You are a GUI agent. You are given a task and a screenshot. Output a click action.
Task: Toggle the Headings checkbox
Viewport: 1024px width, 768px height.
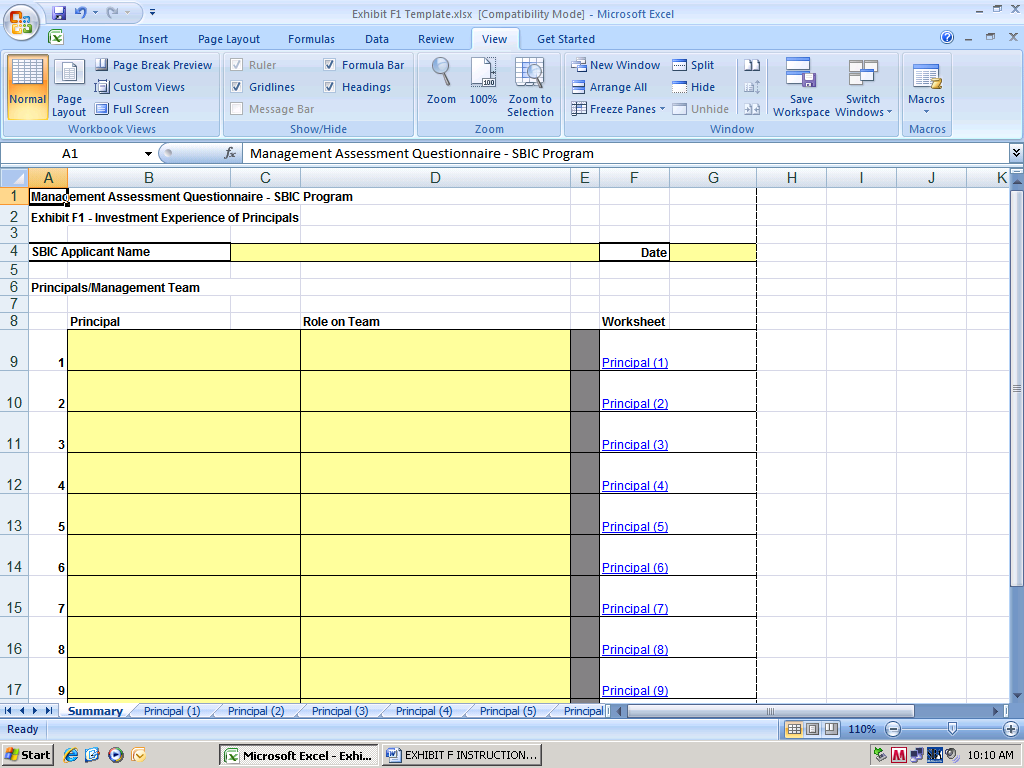330,87
